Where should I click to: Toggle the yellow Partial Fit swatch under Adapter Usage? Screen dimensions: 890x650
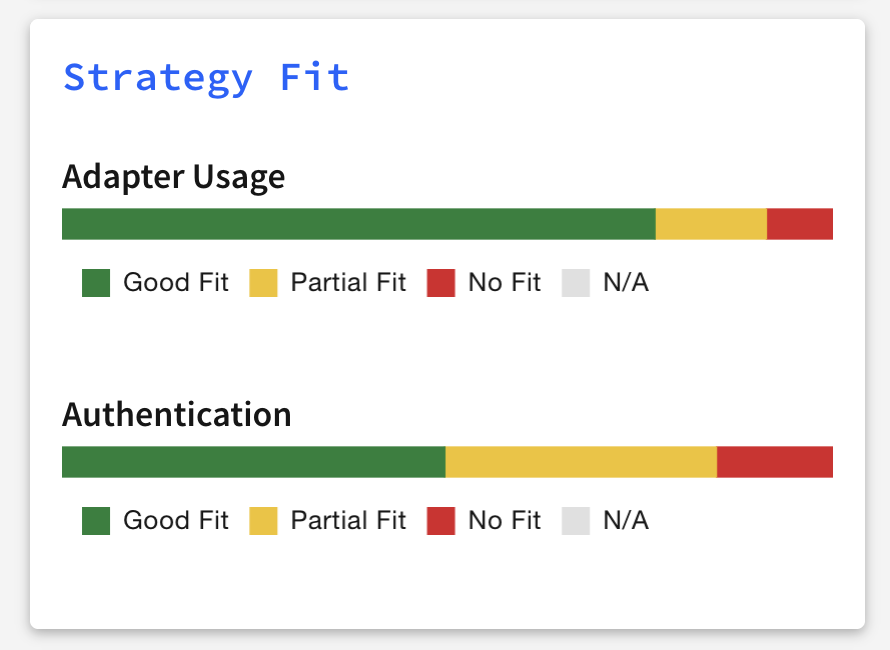point(263,283)
